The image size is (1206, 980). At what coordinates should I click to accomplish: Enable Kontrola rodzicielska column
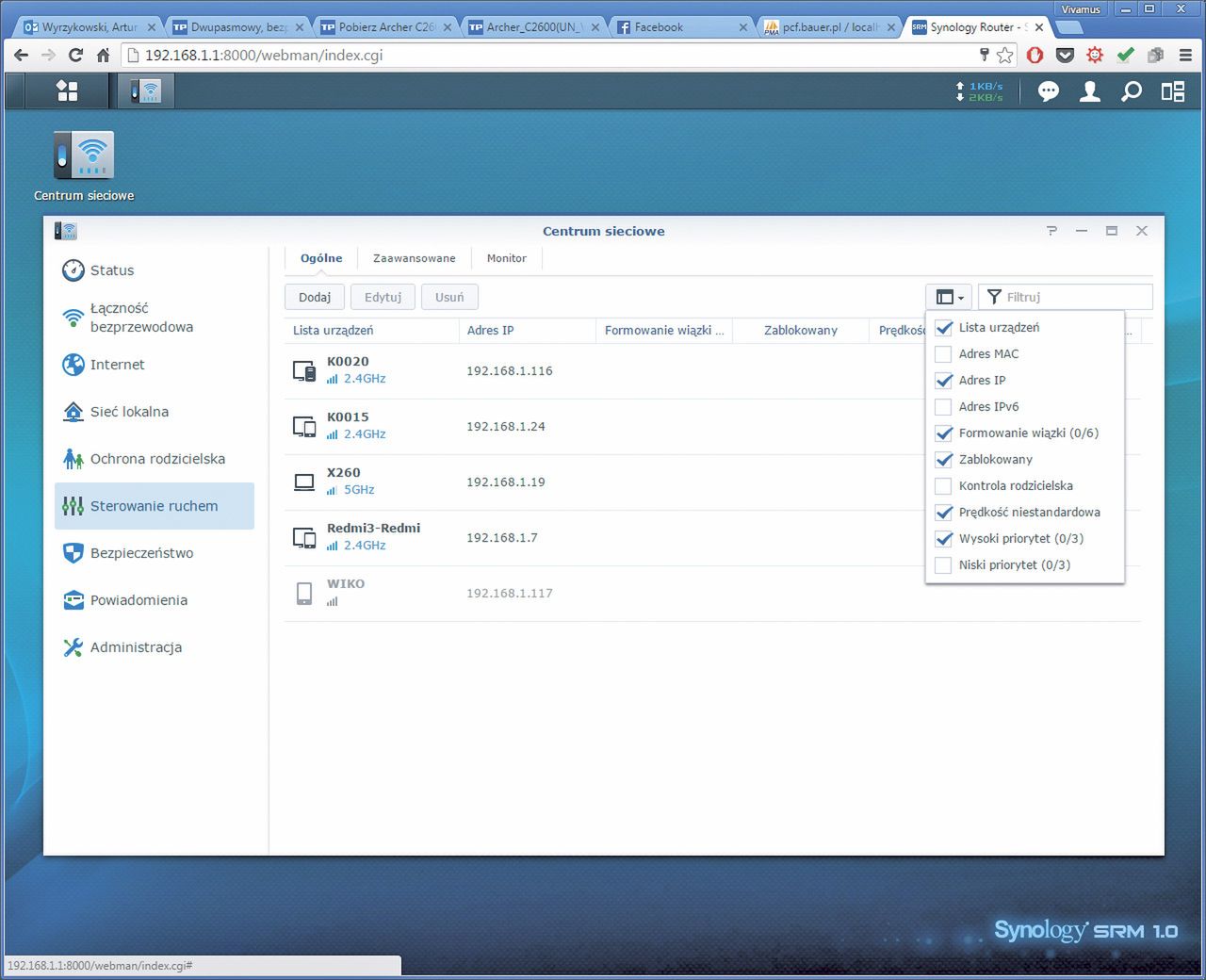coord(943,485)
